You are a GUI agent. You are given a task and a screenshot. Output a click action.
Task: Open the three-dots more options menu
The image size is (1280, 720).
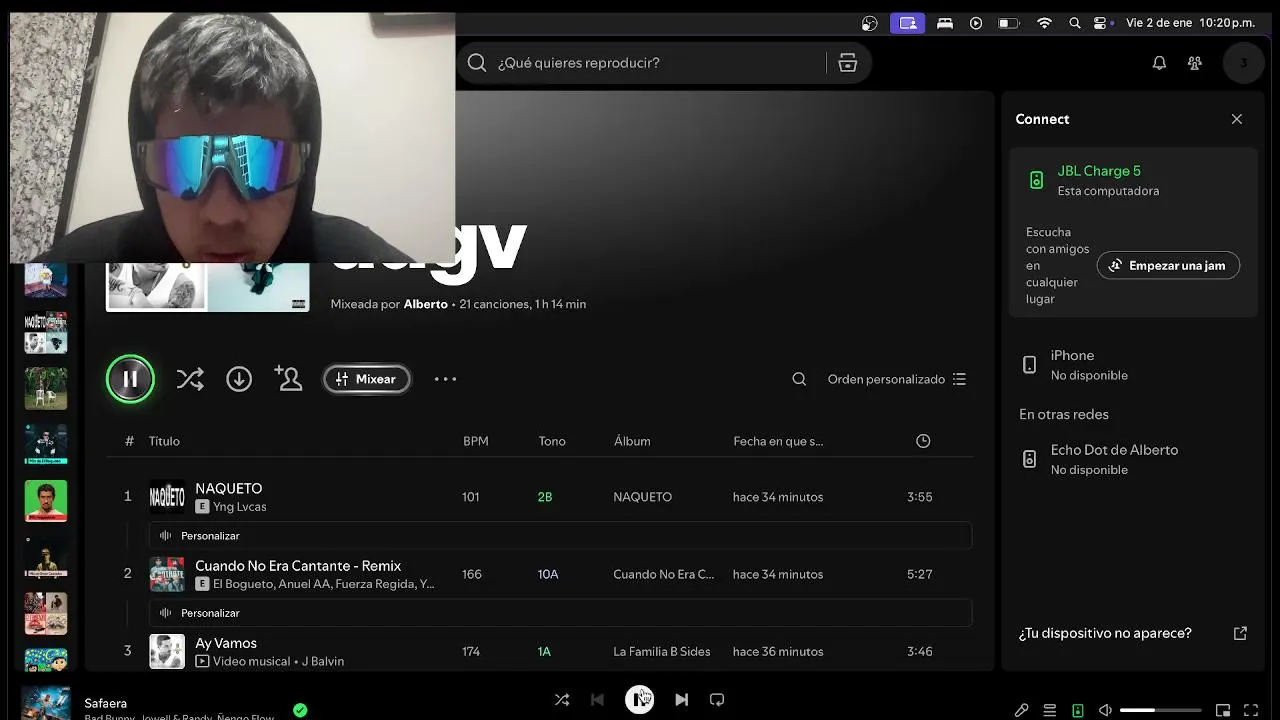point(445,379)
